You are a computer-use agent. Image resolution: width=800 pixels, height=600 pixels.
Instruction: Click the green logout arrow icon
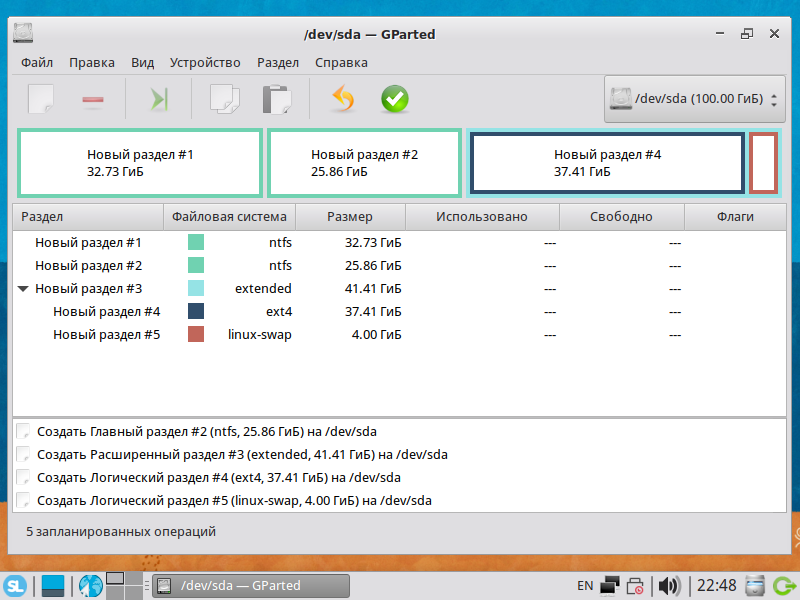(x=784, y=586)
